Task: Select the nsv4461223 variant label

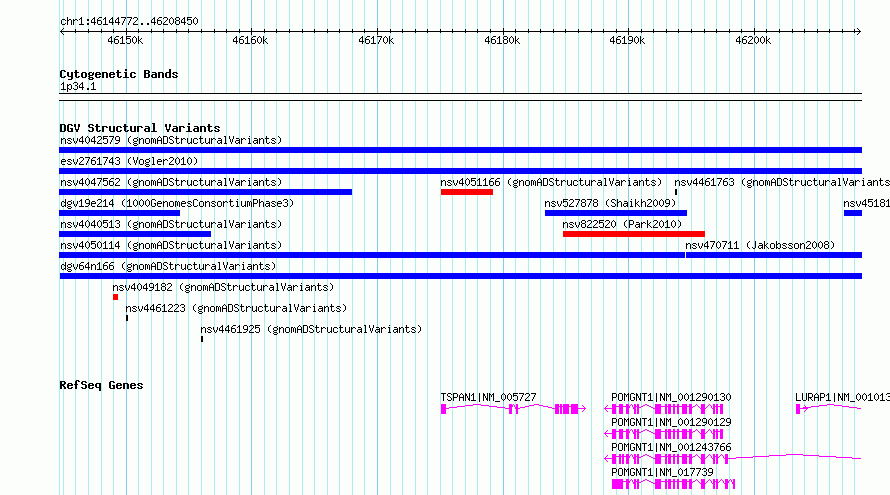Action: point(236,308)
